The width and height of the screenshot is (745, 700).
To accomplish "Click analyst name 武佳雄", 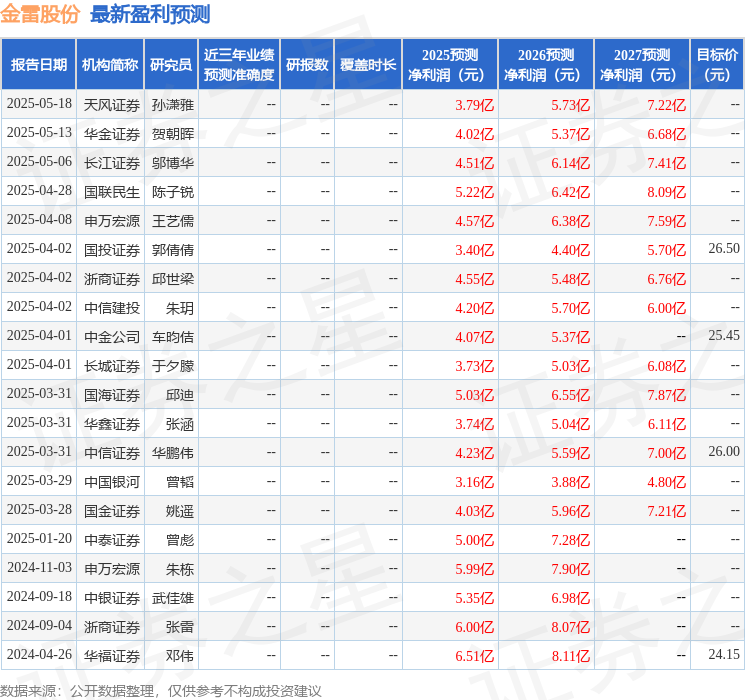I will coord(173,598).
